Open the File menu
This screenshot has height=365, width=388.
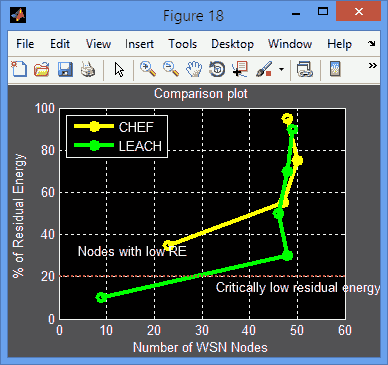(25, 44)
